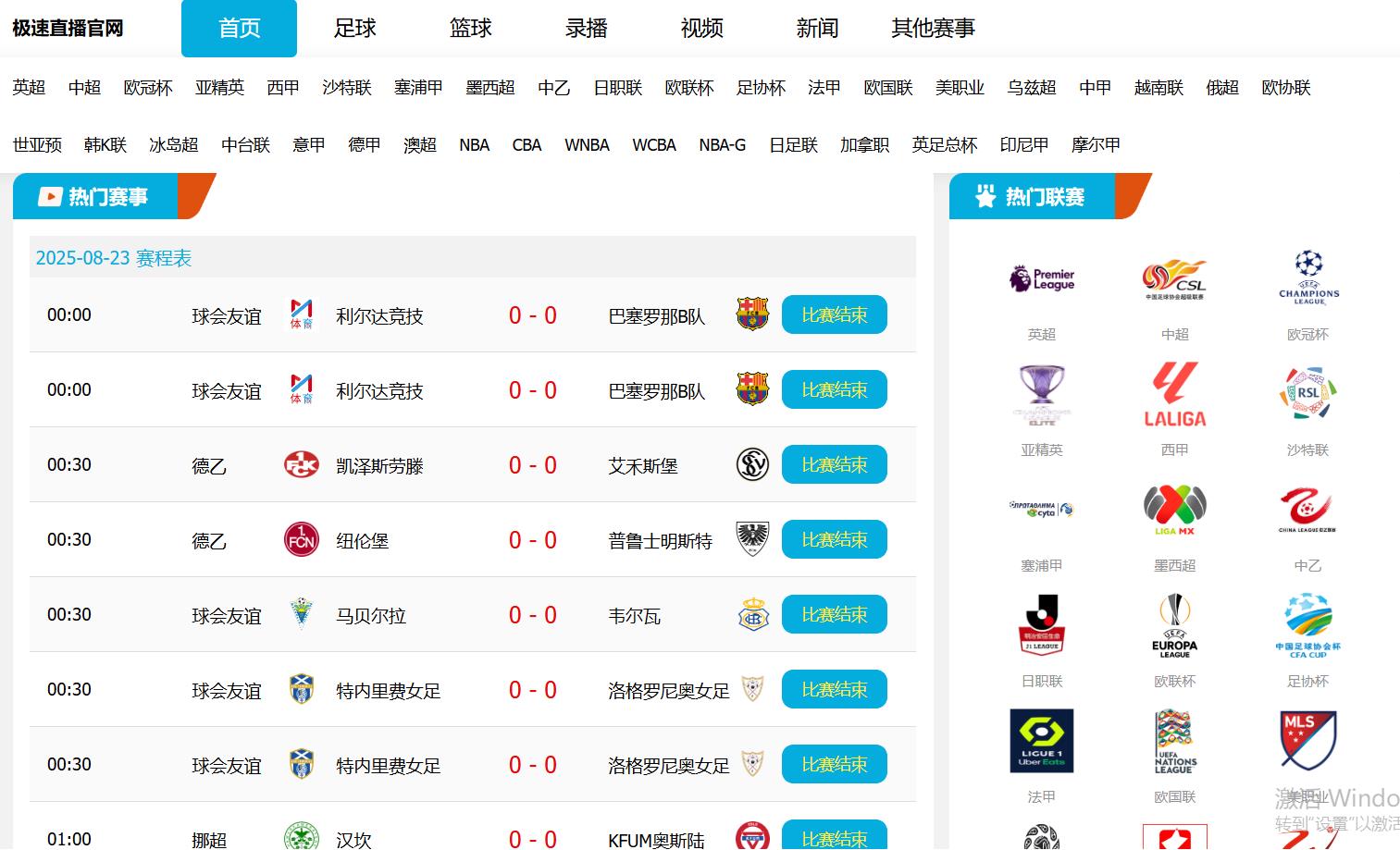Click 比赛结束 button for 纽伦堡 match
The image size is (1400, 850).
tap(834, 540)
